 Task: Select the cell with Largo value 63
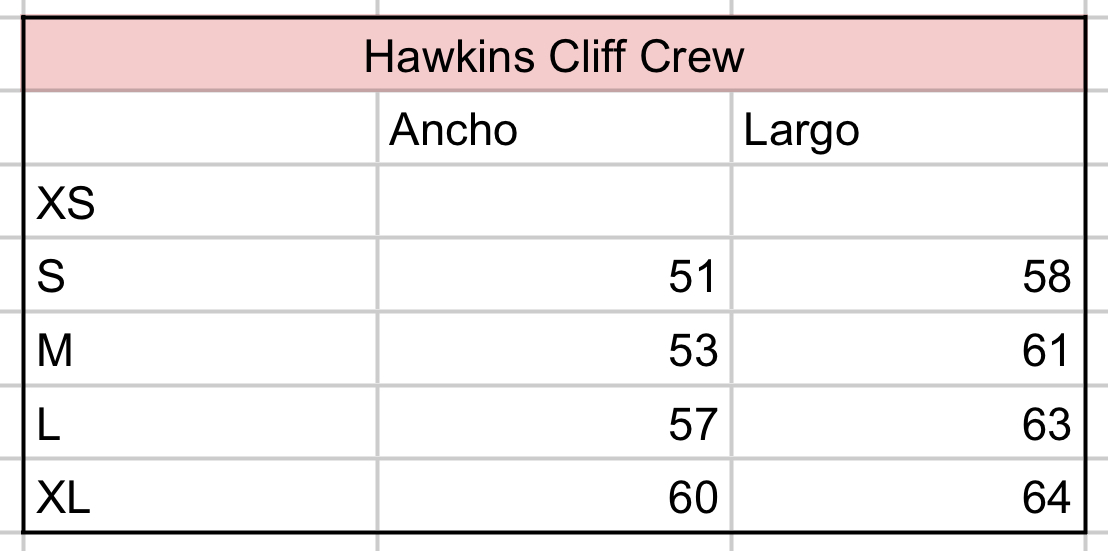pyautogui.click(x=908, y=424)
